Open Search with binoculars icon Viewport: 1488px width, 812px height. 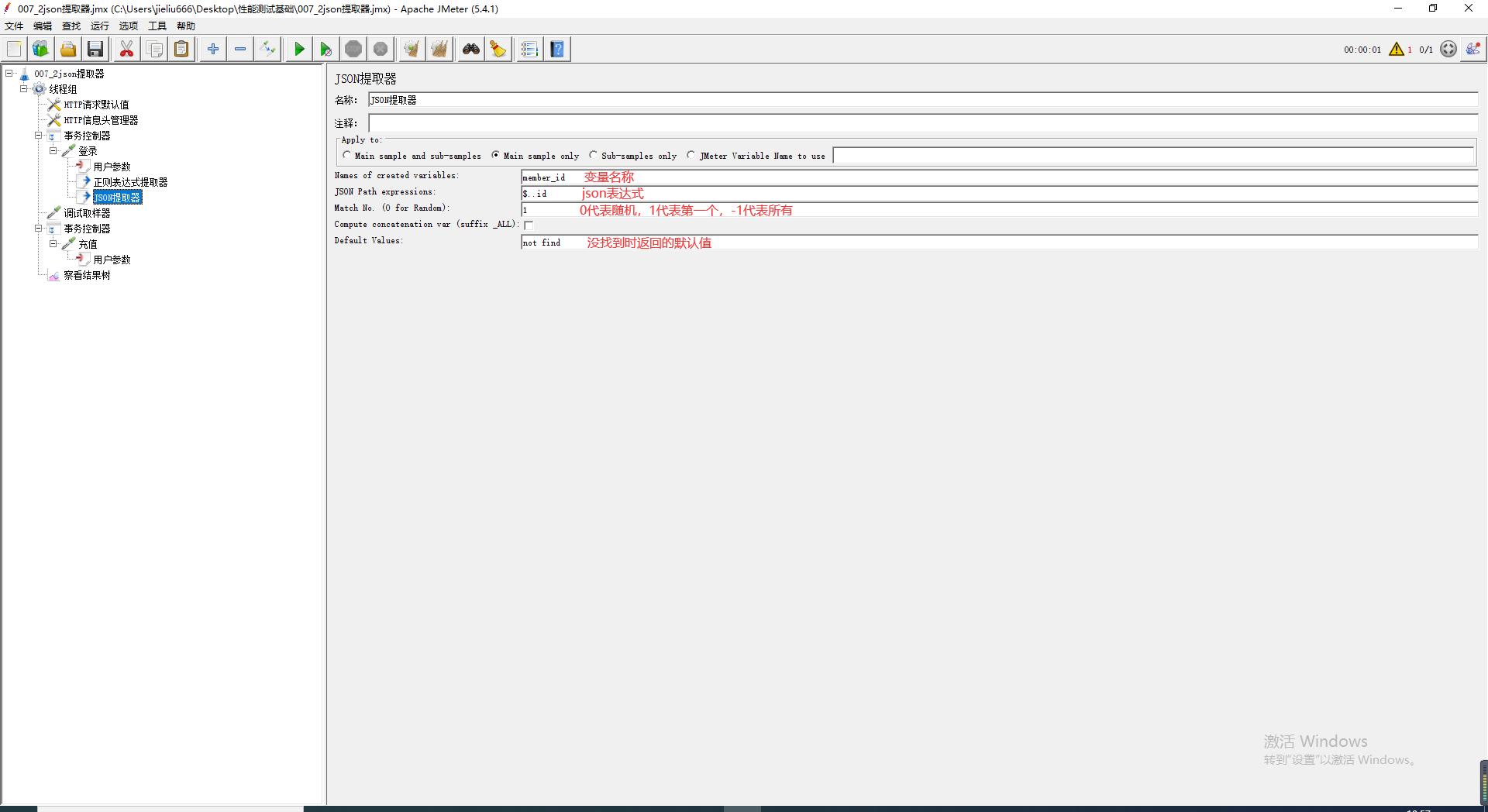[471, 49]
